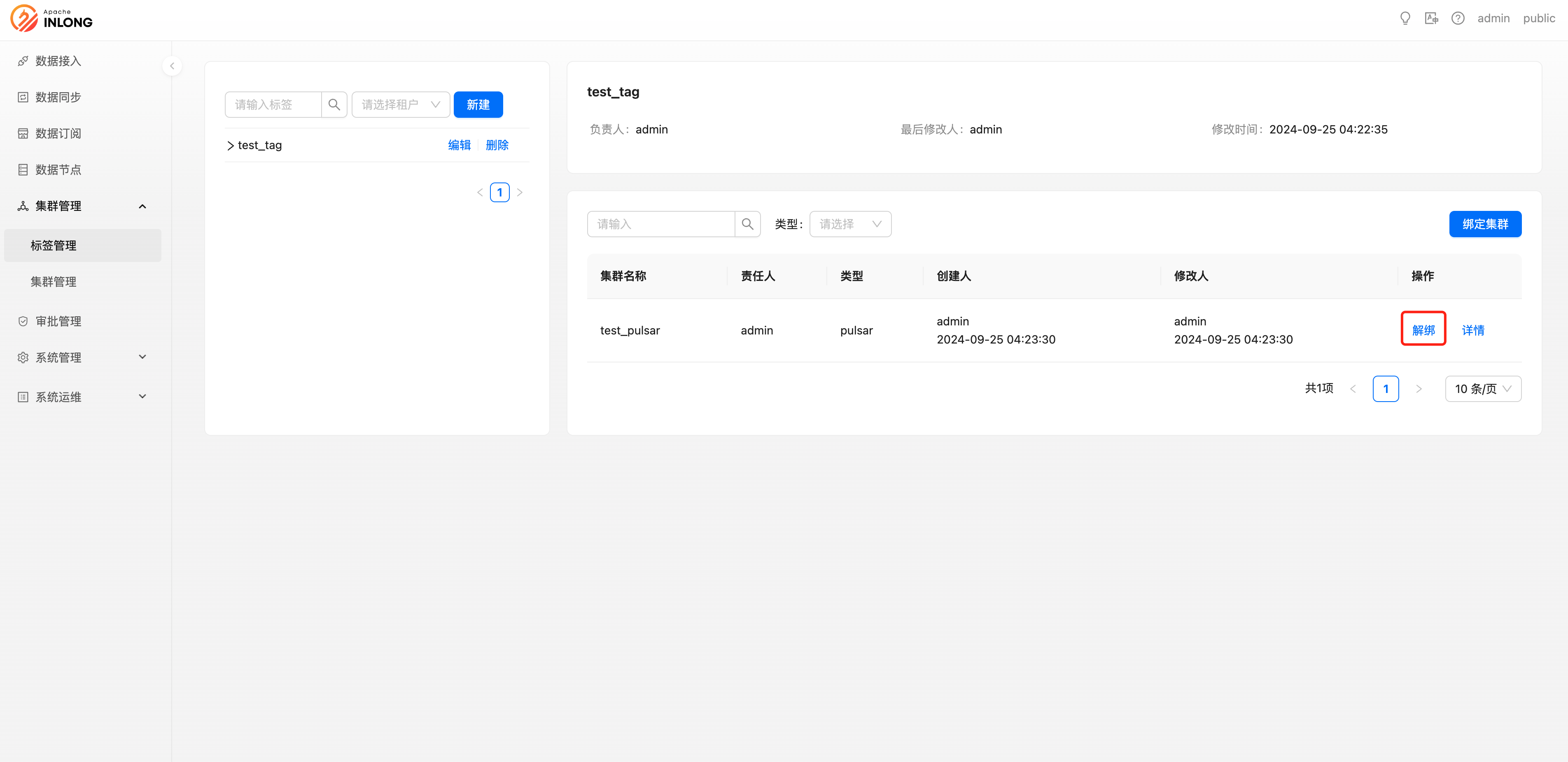Click 详情 link for test_pulsar
This screenshot has height=762, width=1568.
point(1472,330)
